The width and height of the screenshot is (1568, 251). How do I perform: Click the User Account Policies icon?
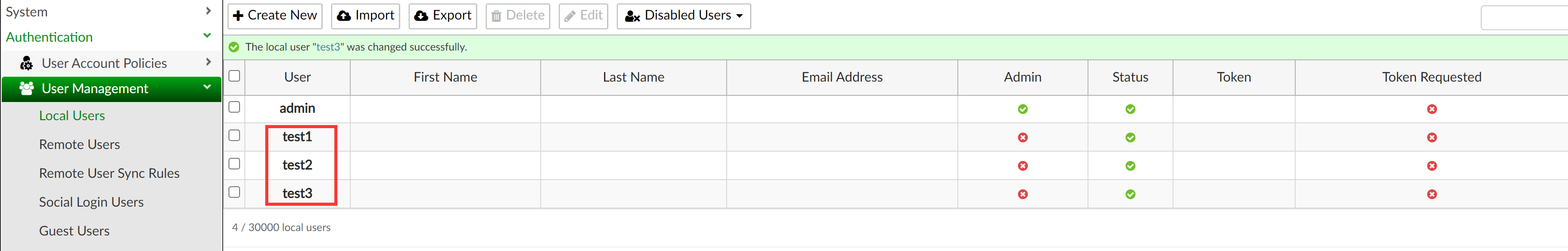click(26, 63)
